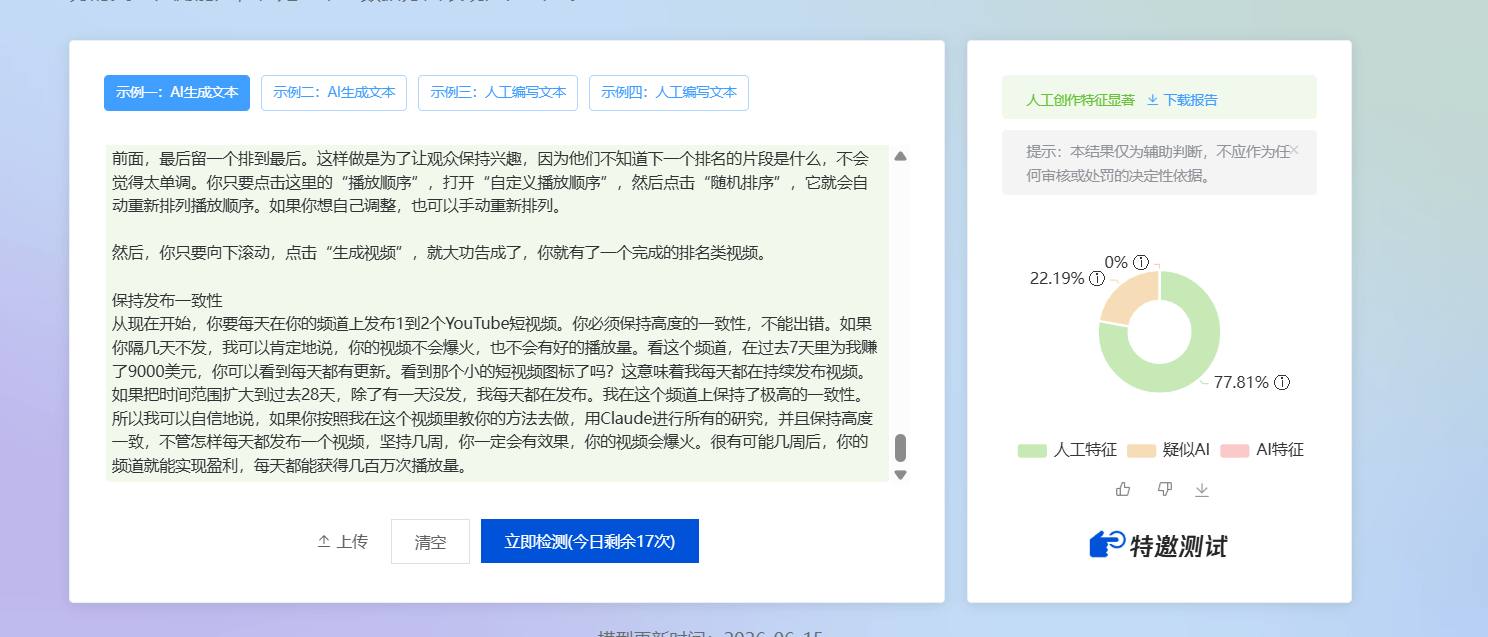Click the 立即检测 button

(590, 541)
